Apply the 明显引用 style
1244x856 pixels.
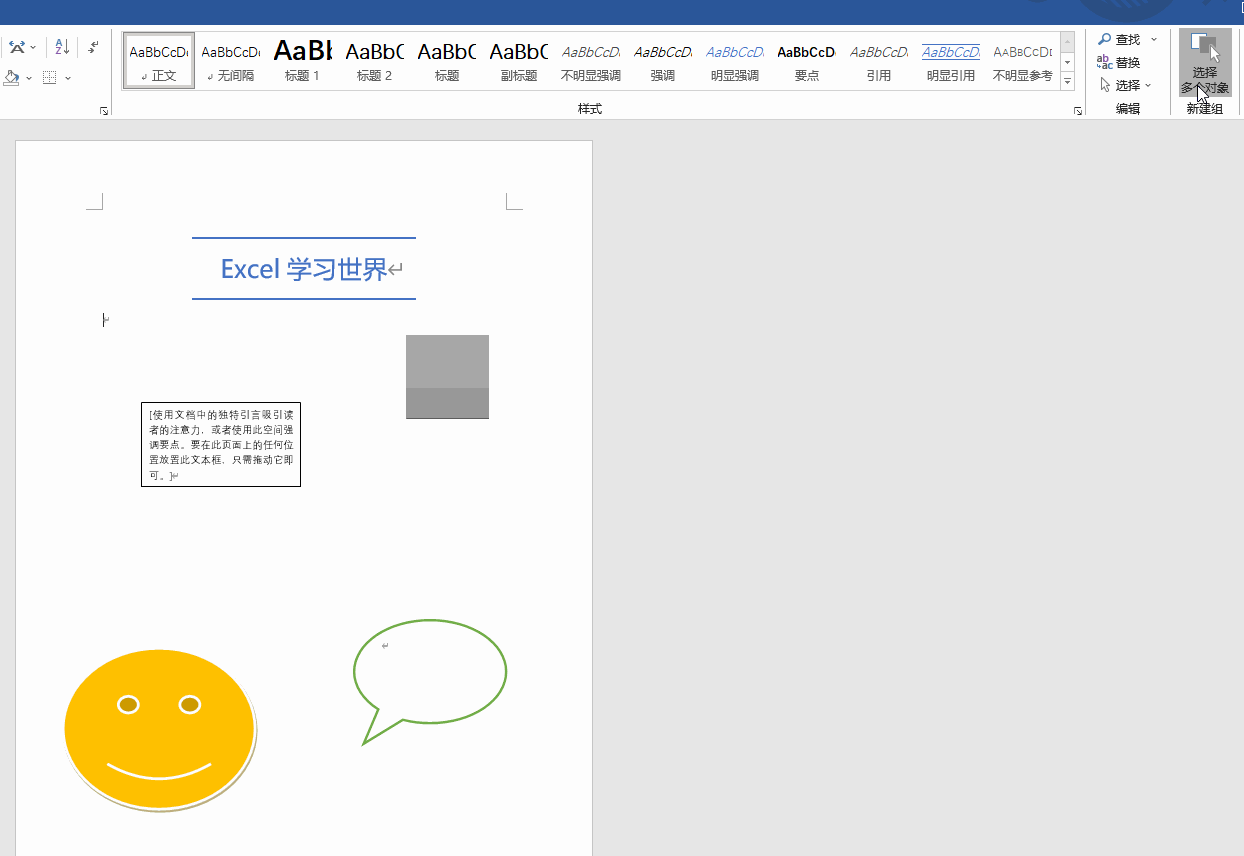[x=951, y=60]
